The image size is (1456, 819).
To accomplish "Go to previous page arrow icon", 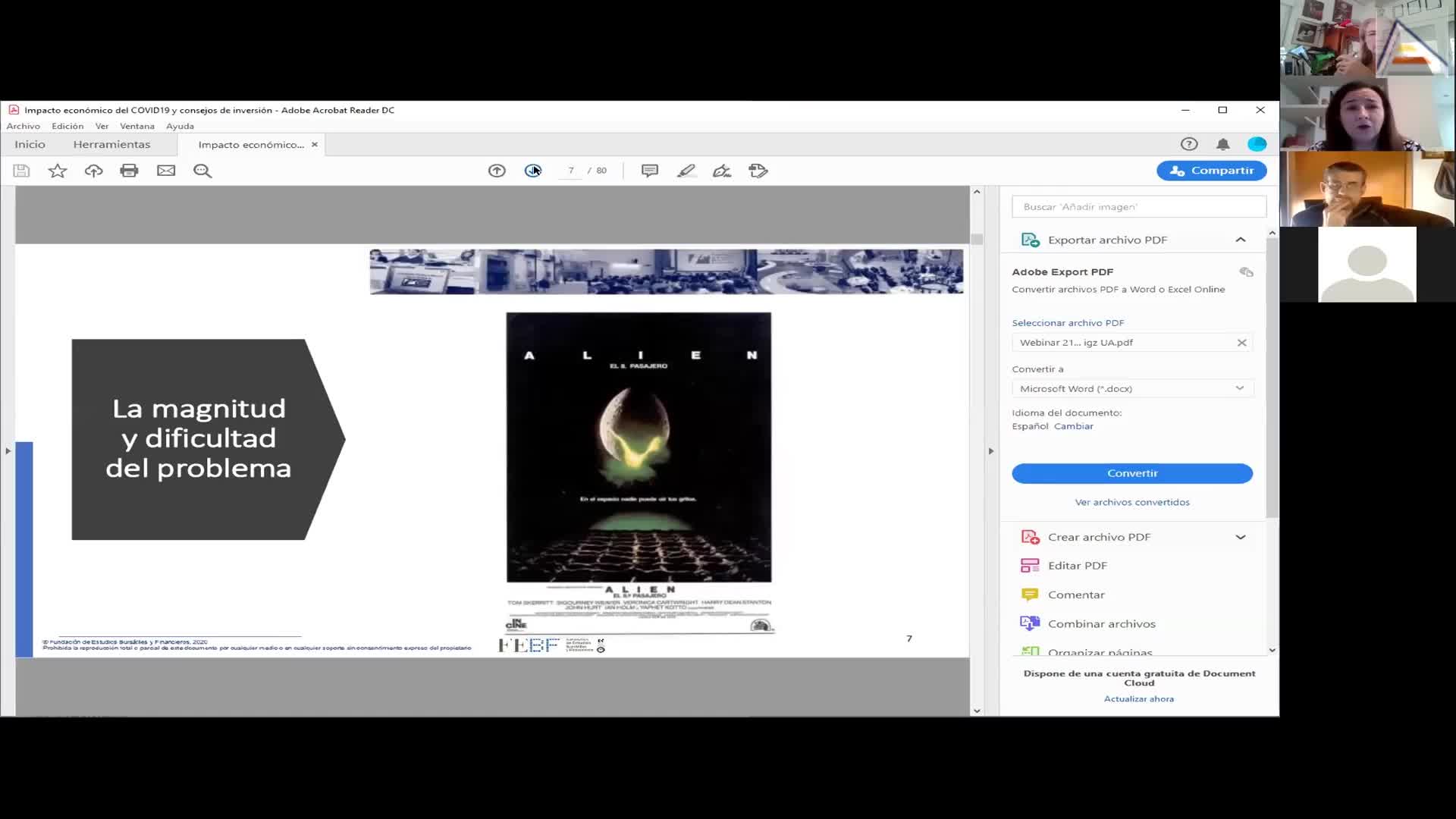I will [497, 171].
